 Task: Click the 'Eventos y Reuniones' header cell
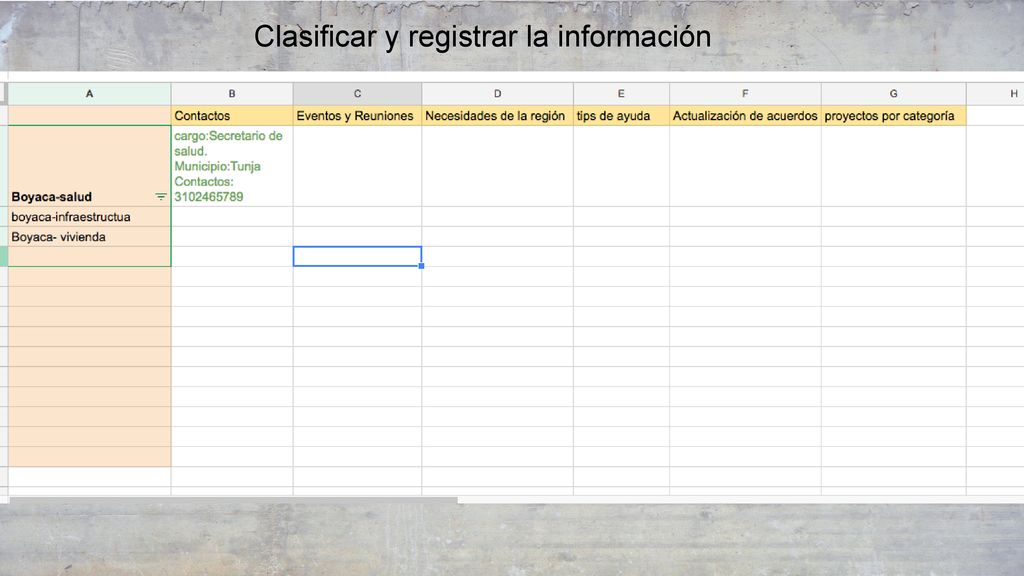click(357, 116)
